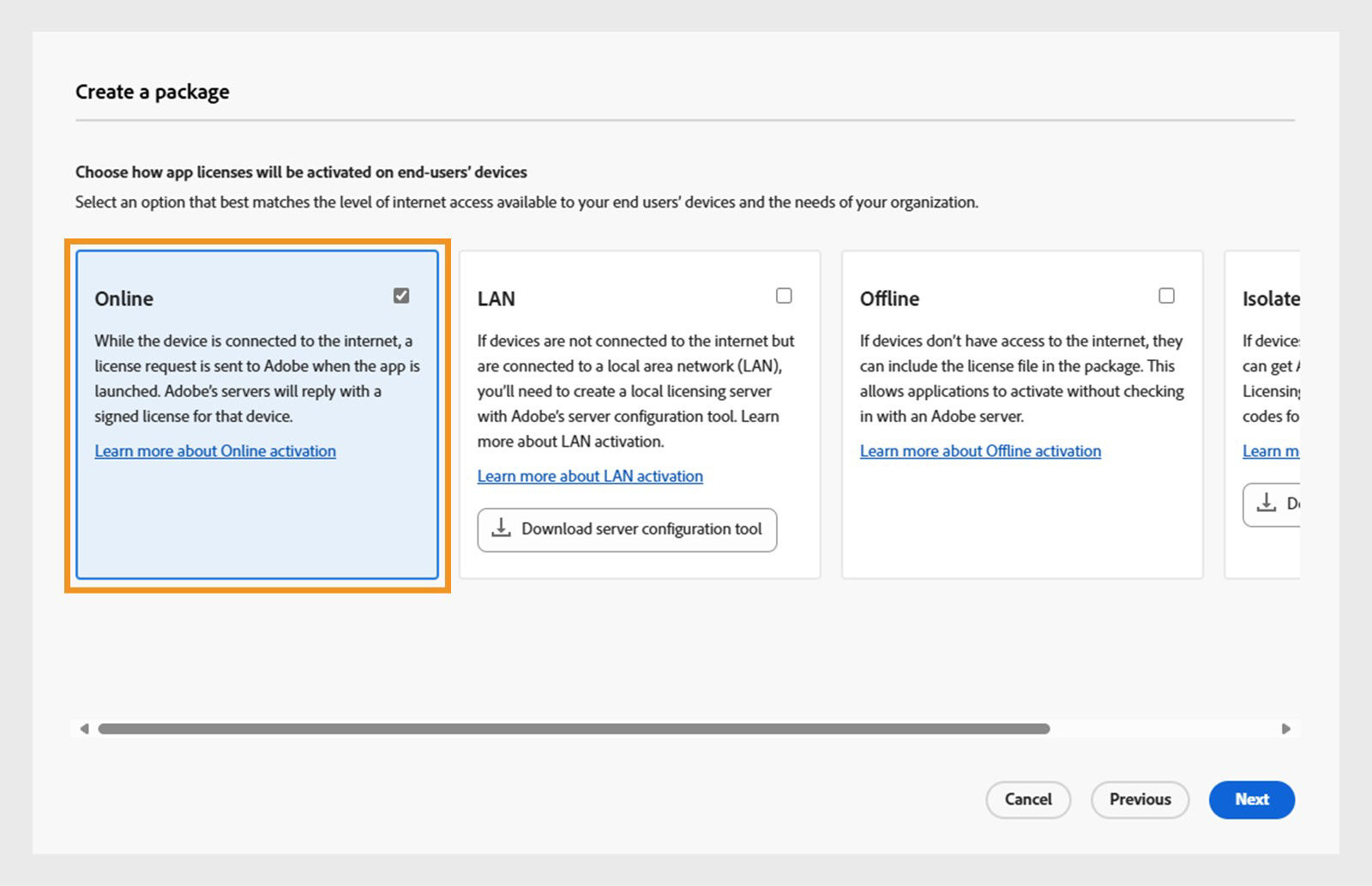The image size is (1372, 886).
Task: Open Learn more about Online activation
Action: click(x=215, y=451)
